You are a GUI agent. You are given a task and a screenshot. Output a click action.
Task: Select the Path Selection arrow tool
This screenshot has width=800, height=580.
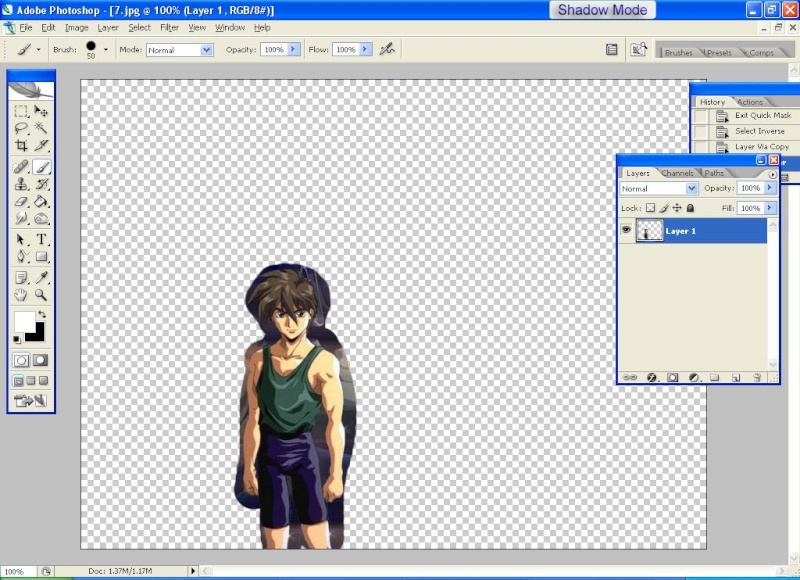[x=21, y=239]
